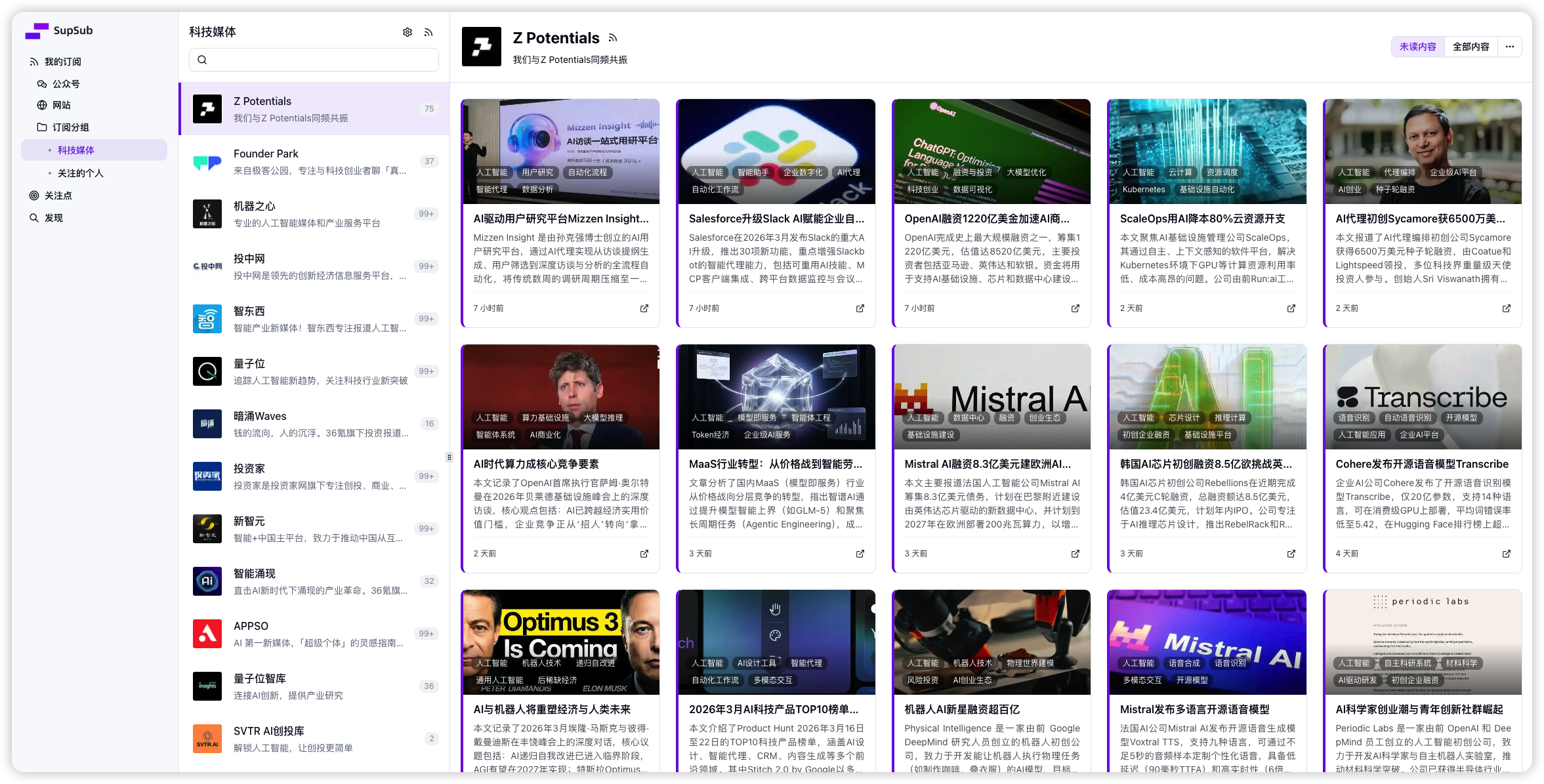Click 语音识别 tag on Cohere card
Screen dimensions: 1544x784
1354,418
